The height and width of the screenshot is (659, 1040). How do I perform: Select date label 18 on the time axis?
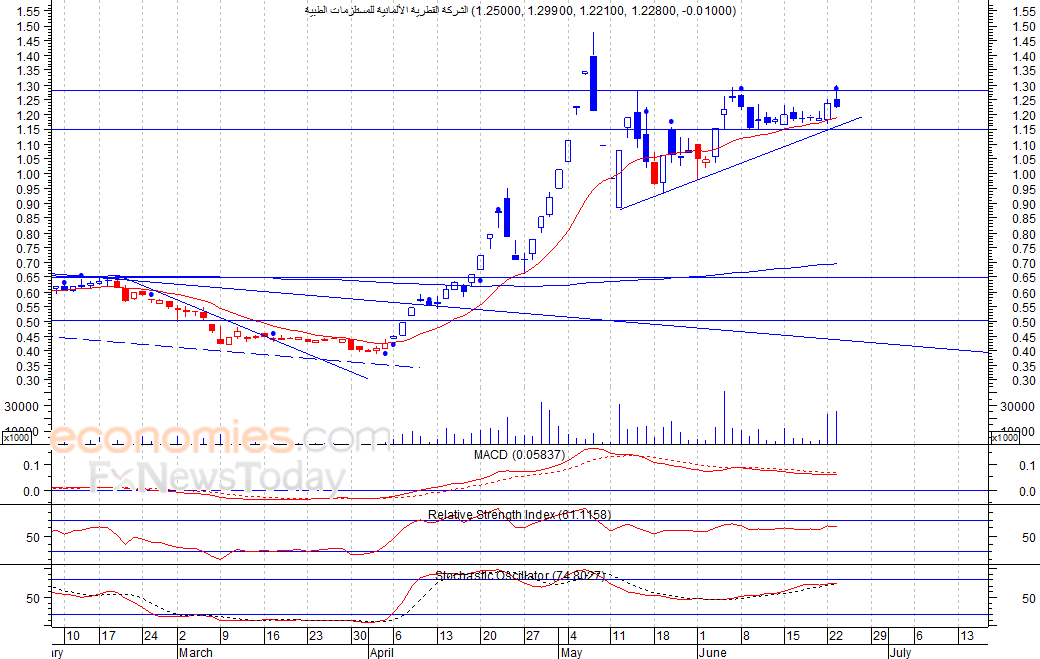[663, 636]
